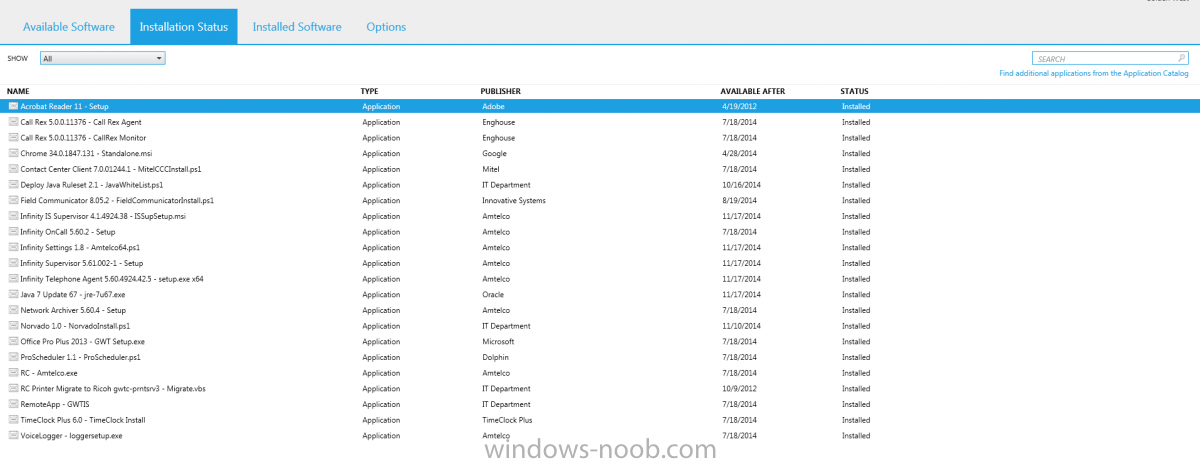Sort by the Status column header

click(854, 91)
